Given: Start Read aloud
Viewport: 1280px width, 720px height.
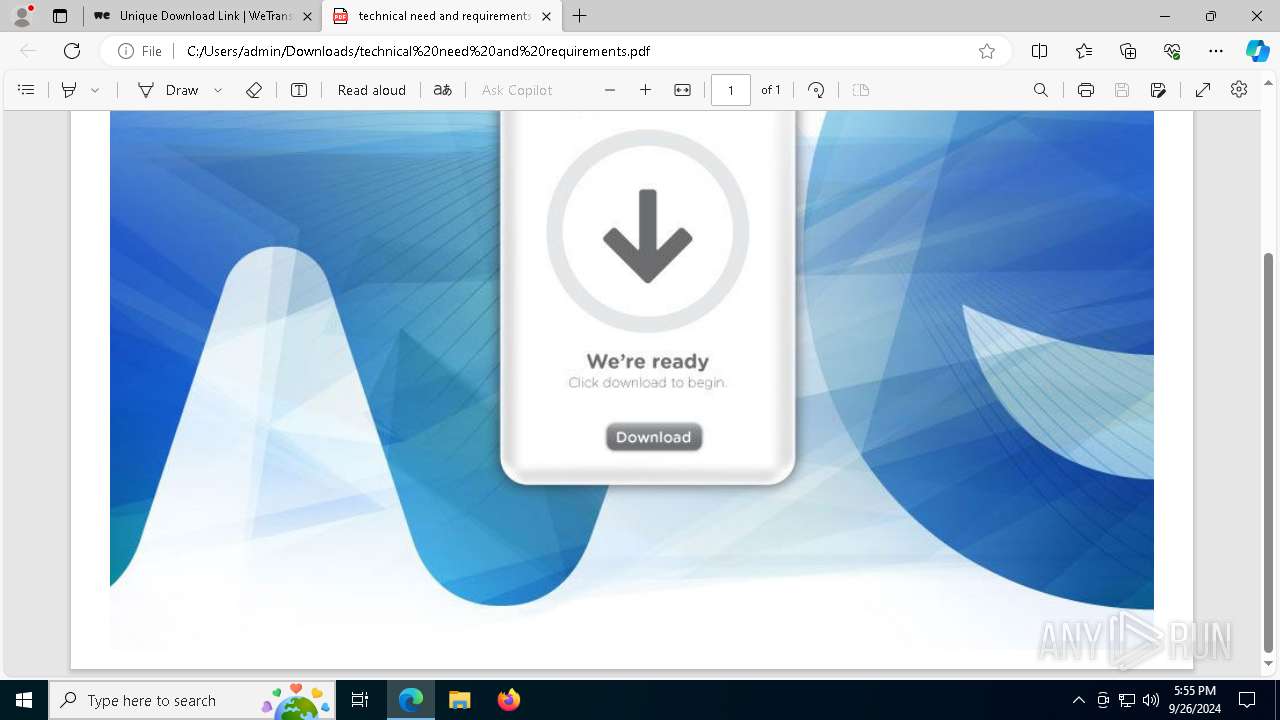Looking at the screenshot, I should 372,90.
